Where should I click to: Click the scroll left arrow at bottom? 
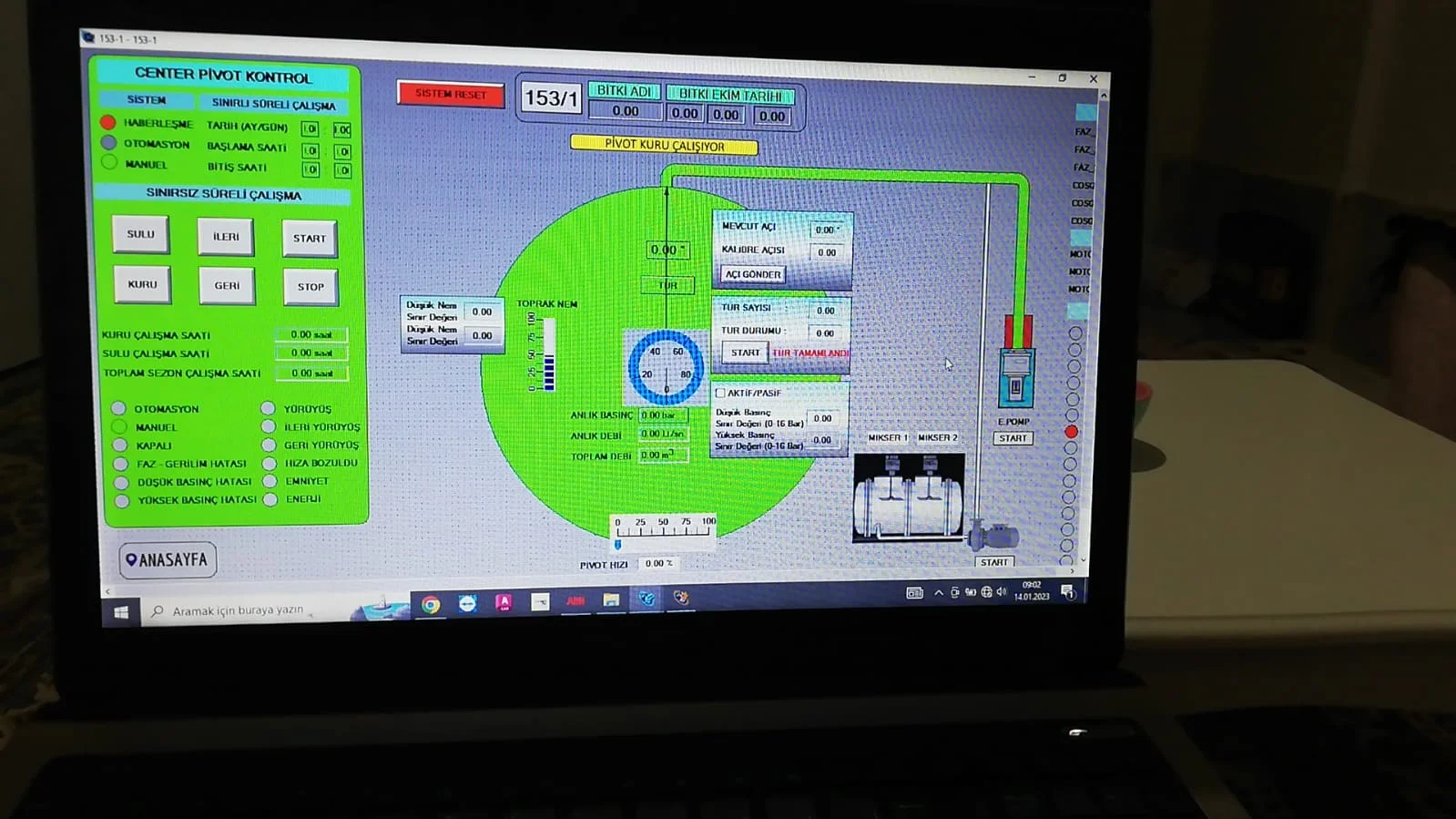(x=108, y=591)
